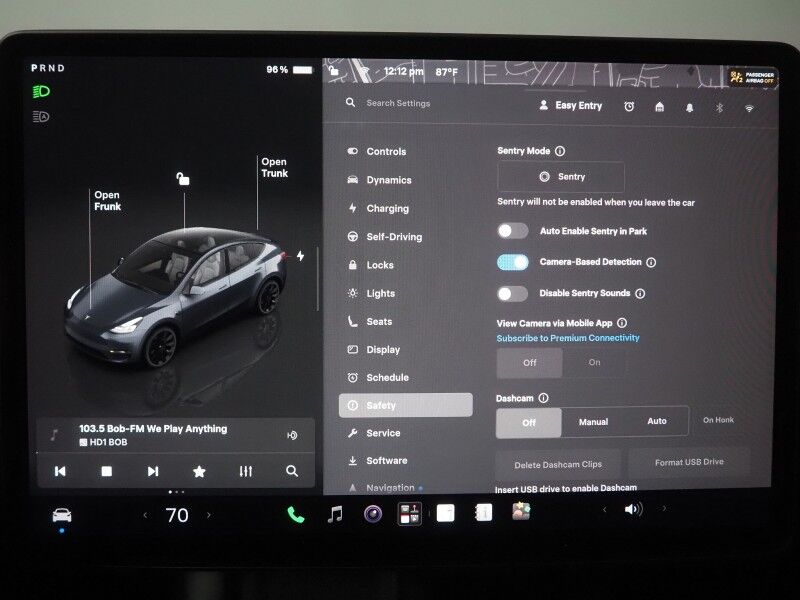This screenshot has height=600, width=800.
Task: Open the colorful app icon in dock
Action: 521,511
